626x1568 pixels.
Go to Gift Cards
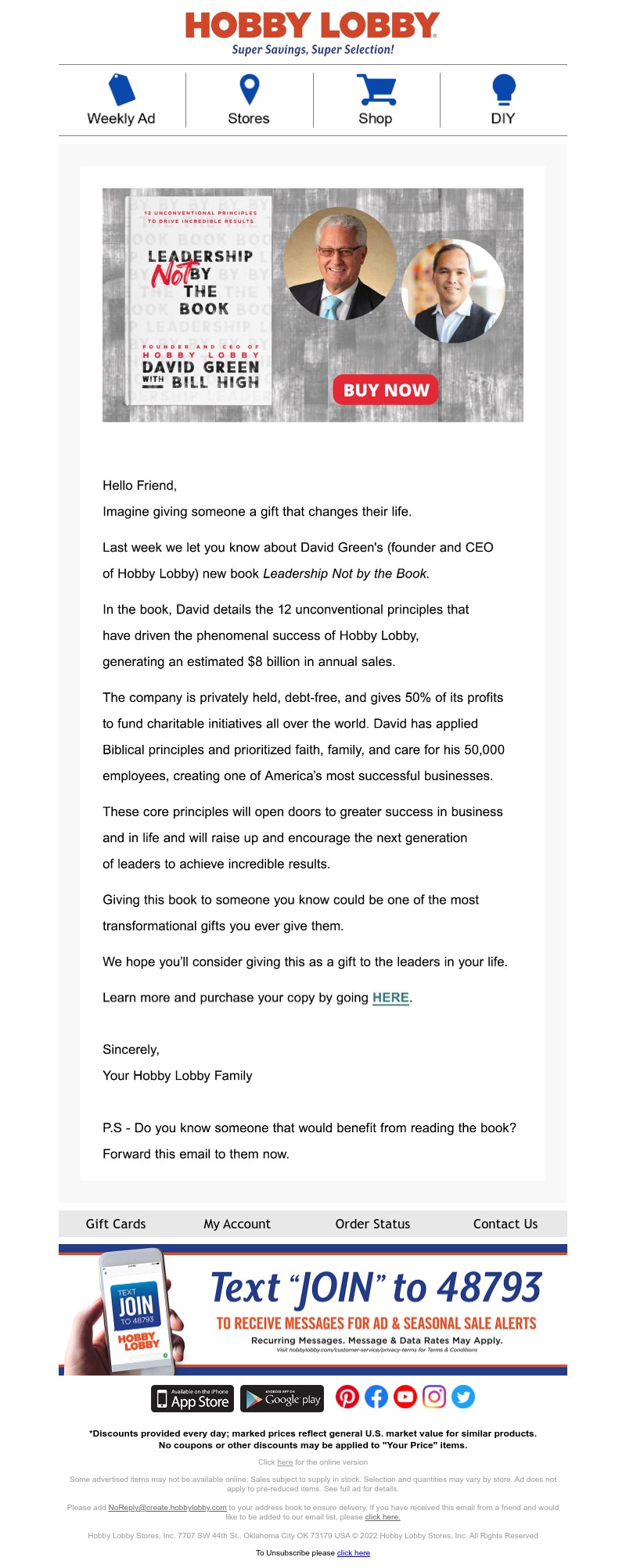[x=116, y=1224]
